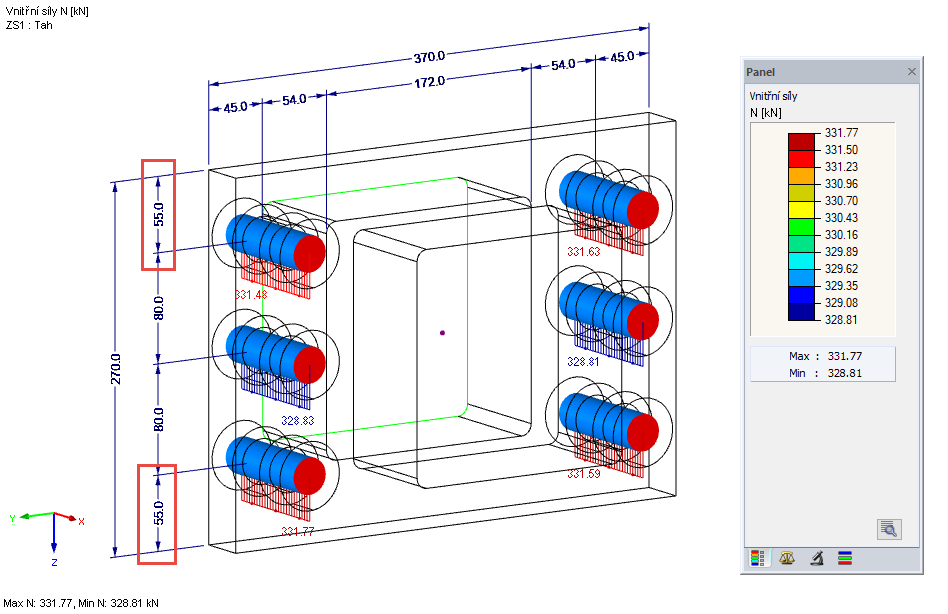Click the Min : 328.81 row in Panel
This screenshot has width=948, height=614.
click(x=825, y=373)
